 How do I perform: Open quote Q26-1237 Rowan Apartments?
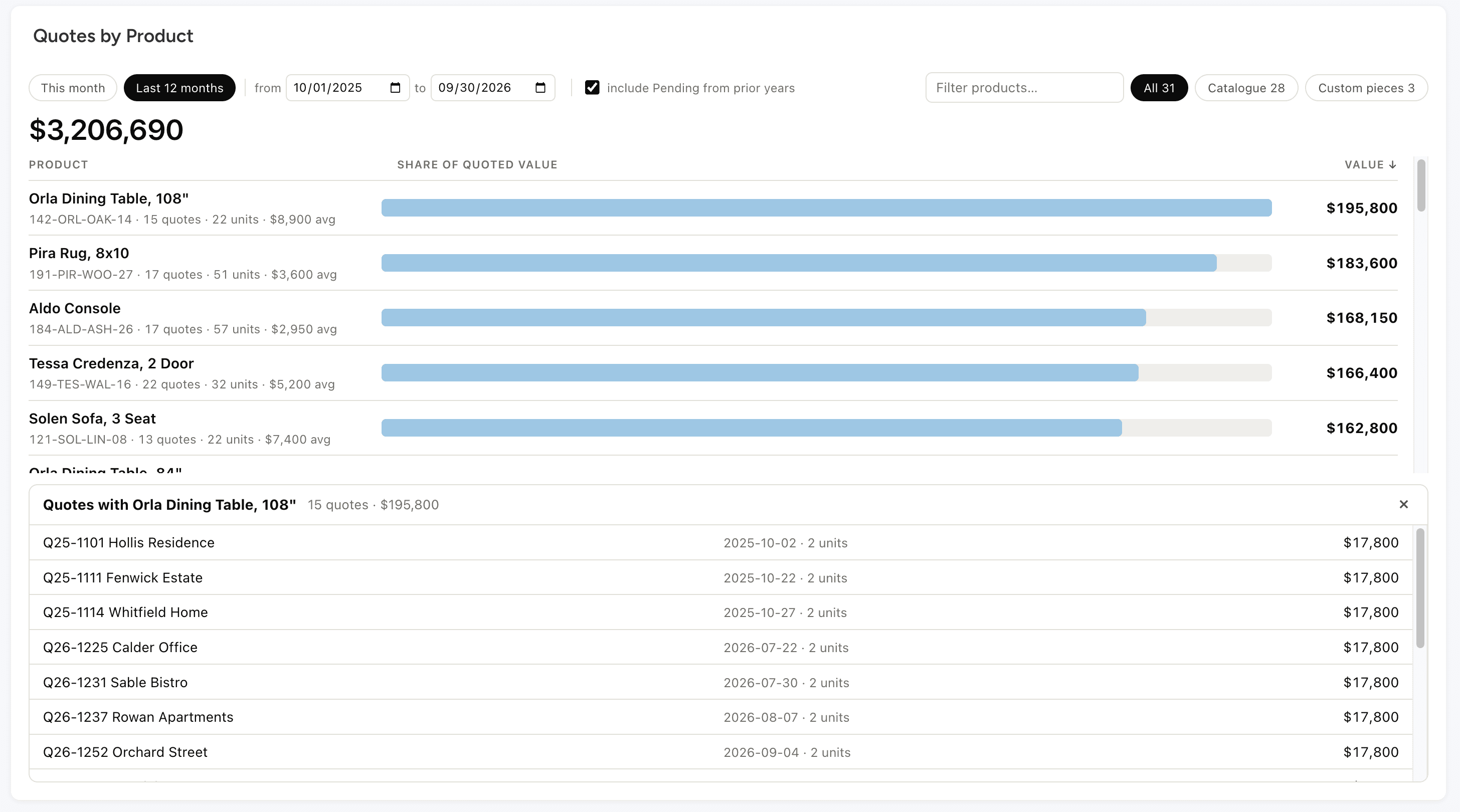720,717
